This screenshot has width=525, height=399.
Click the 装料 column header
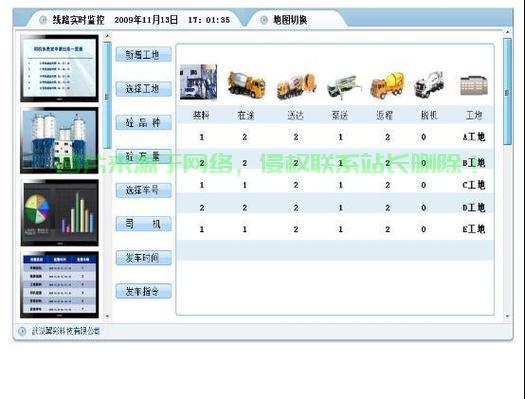201,115
